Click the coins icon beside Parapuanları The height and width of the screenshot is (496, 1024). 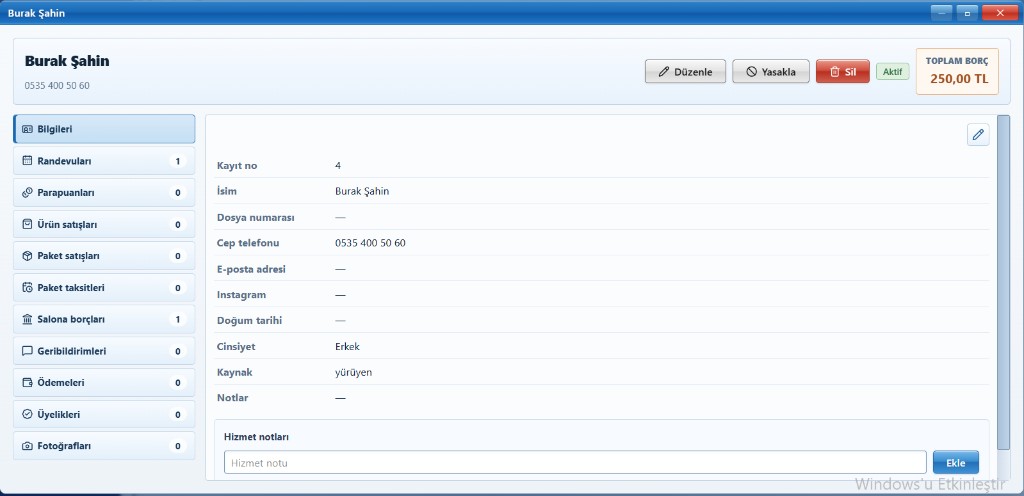click(x=27, y=193)
